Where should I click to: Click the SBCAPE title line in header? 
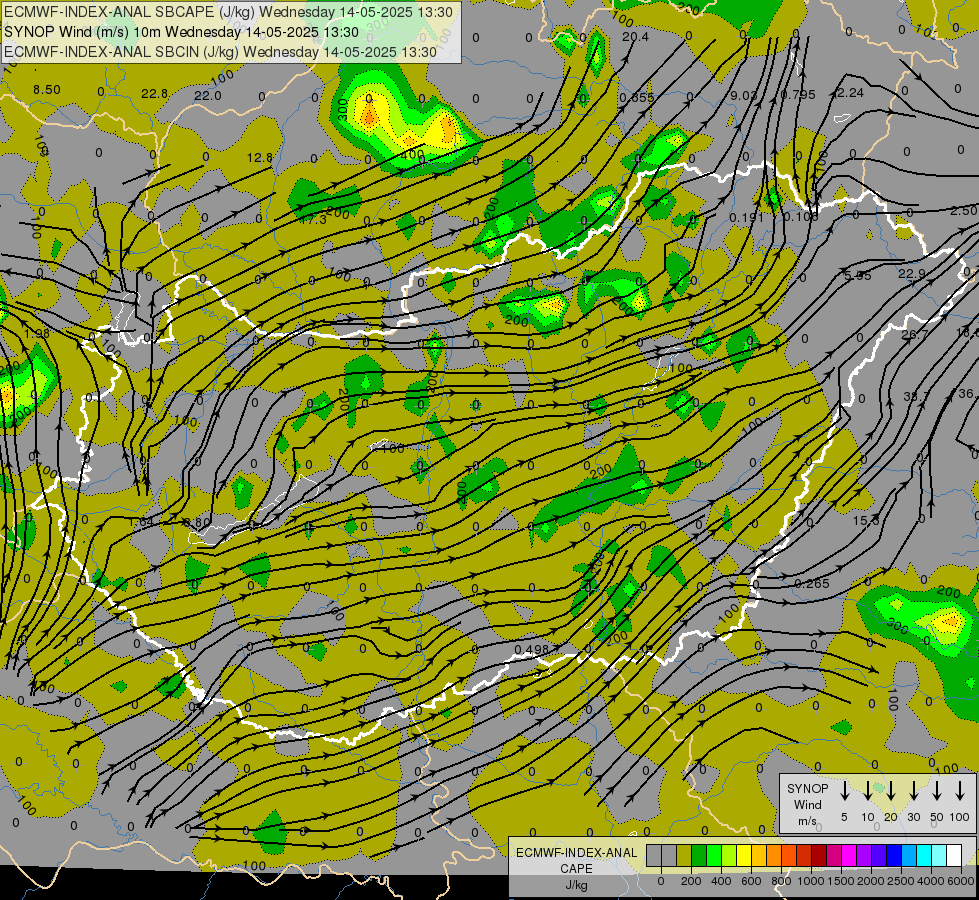click(x=229, y=12)
